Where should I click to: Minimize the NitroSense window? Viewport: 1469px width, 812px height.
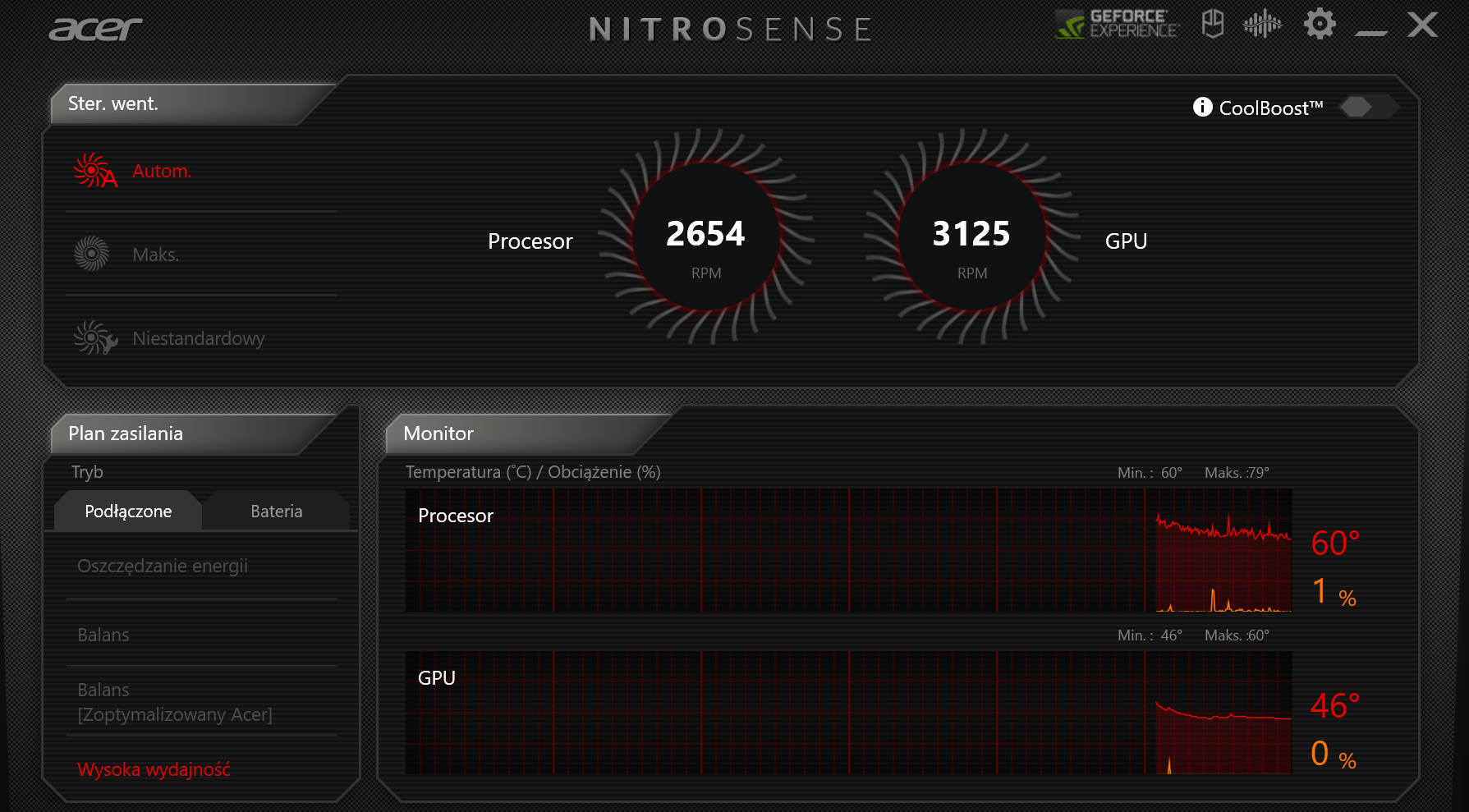coord(1370,28)
